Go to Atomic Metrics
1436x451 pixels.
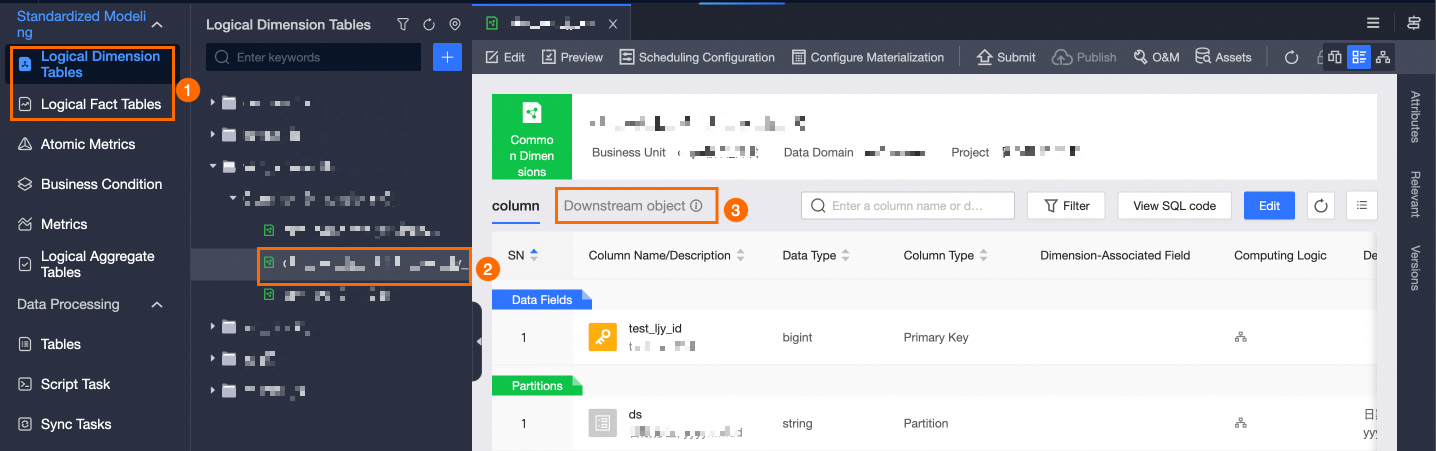tap(88, 144)
